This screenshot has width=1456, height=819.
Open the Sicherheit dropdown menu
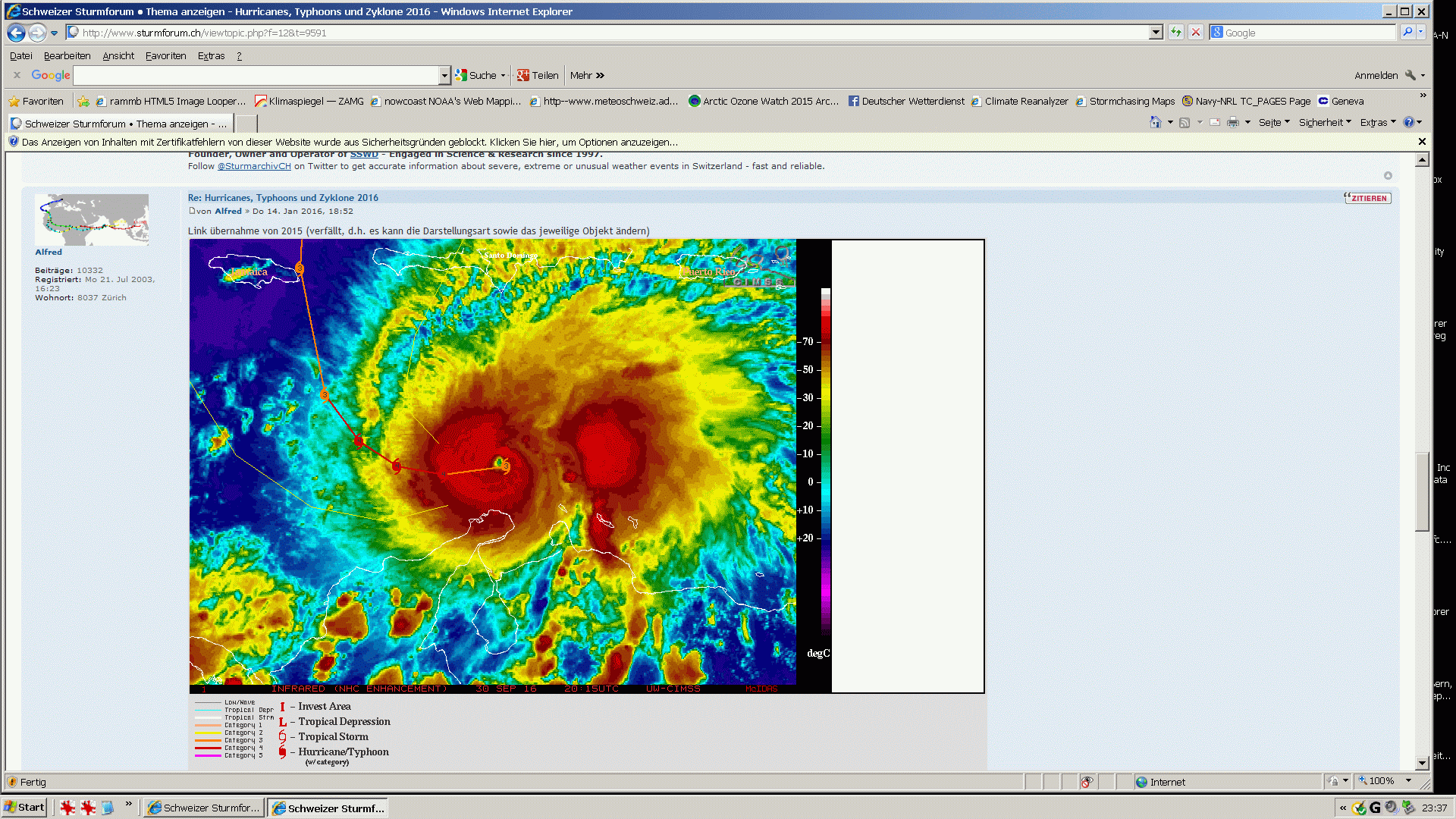[x=1324, y=122]
